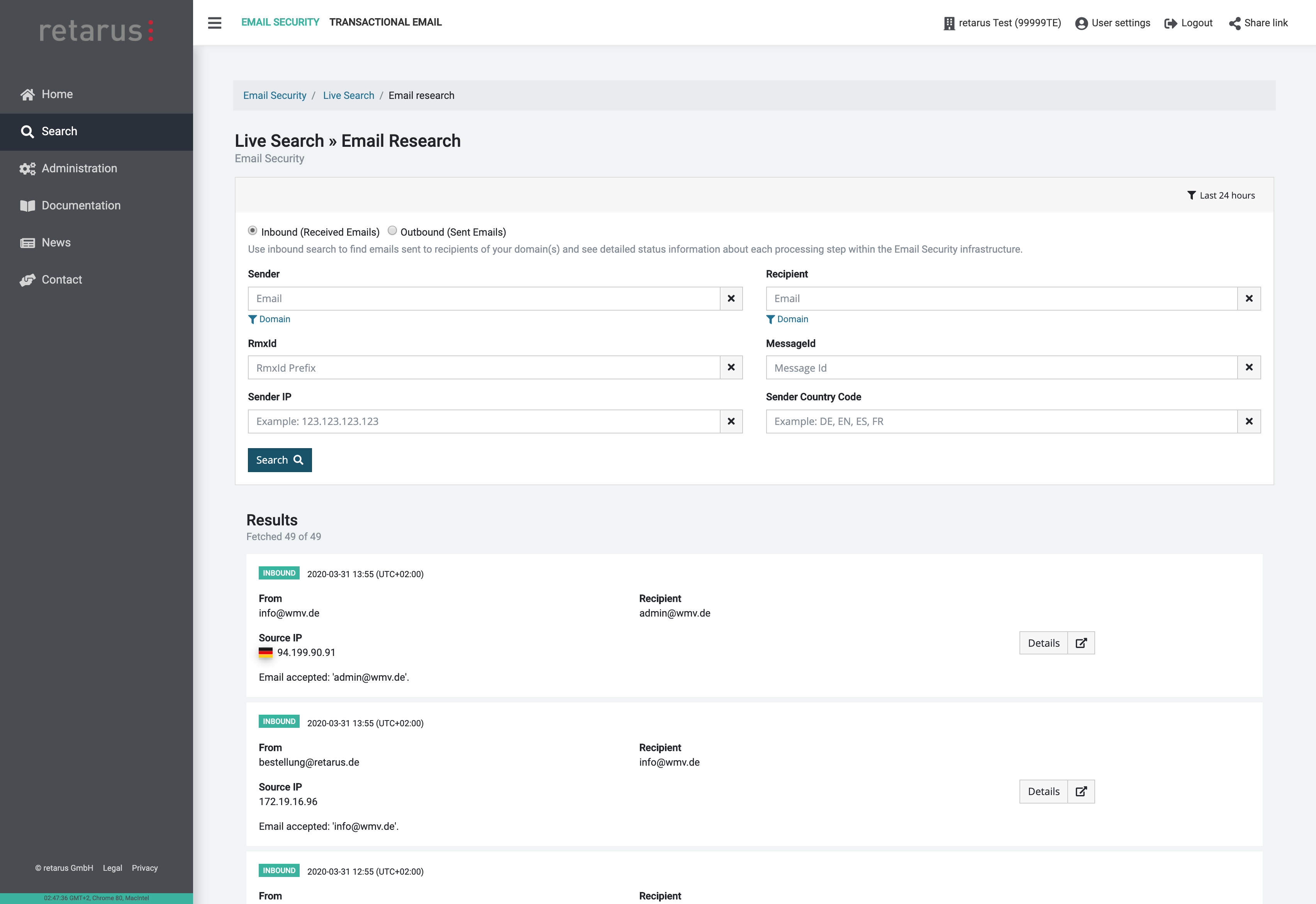
Task: Toggle Sender Domain filter
Action: (x=270, y=319)
